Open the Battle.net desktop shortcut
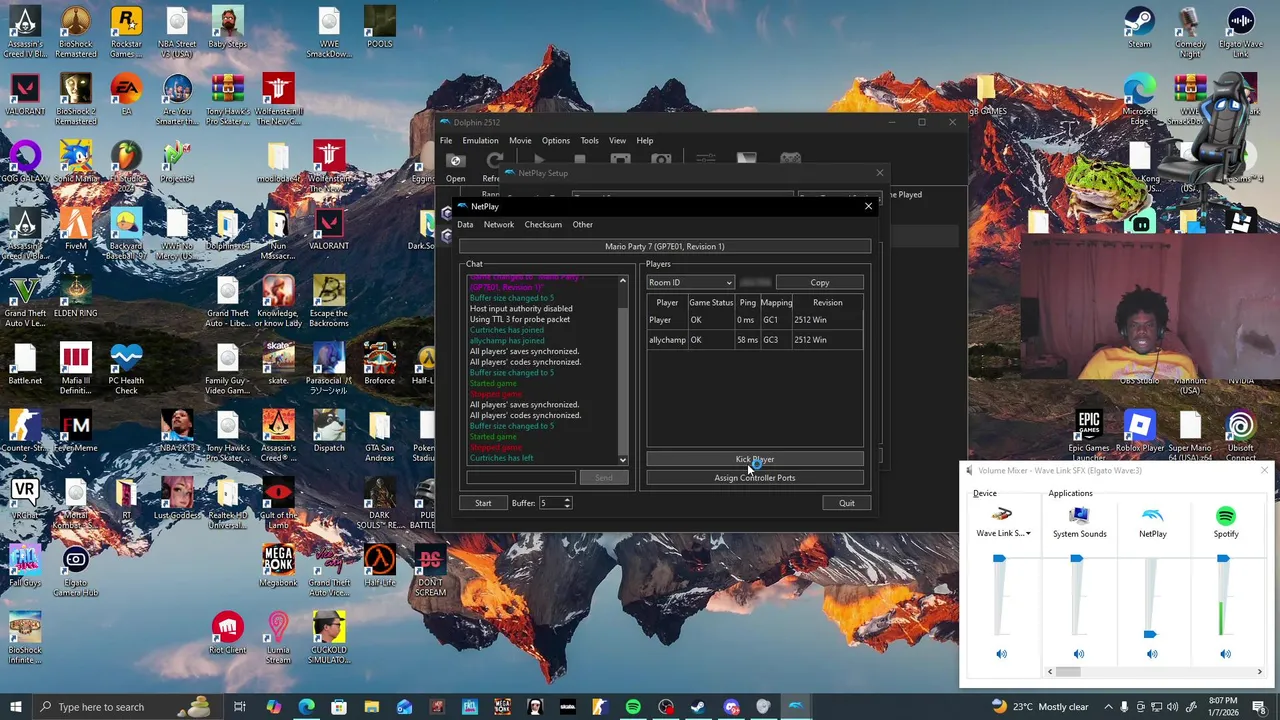 coord(25,363)
